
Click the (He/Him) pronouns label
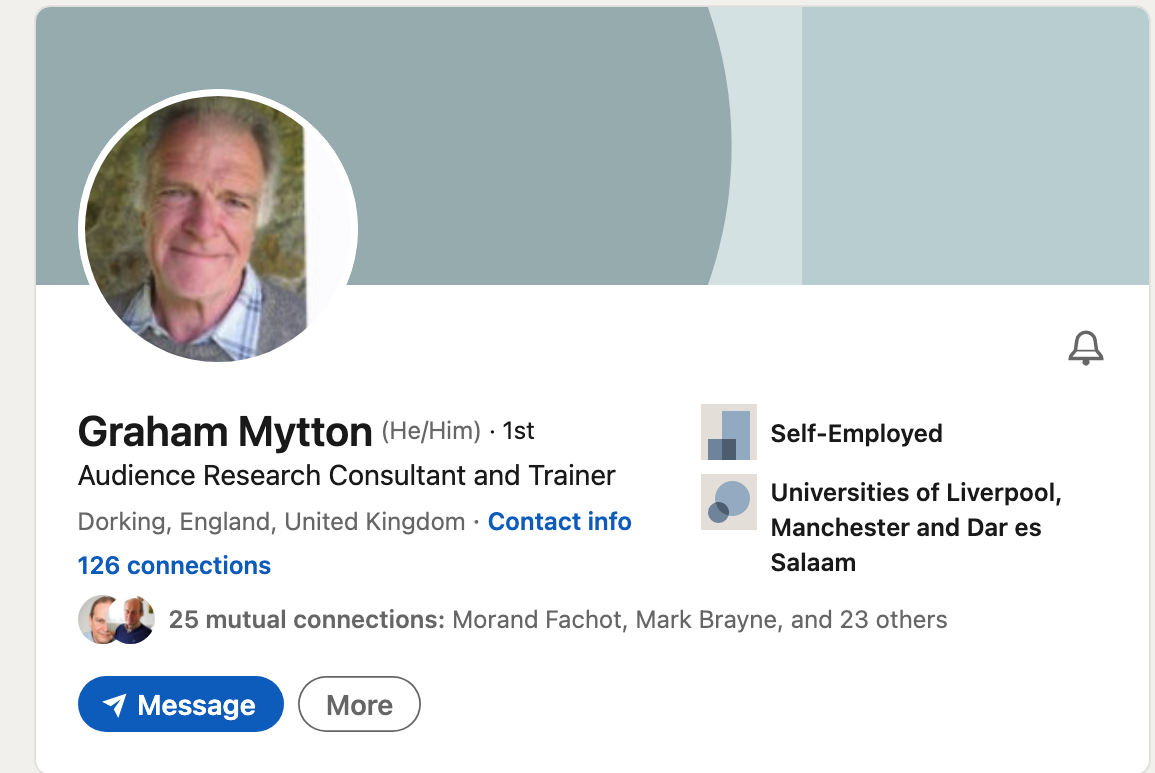coord(432,432)
